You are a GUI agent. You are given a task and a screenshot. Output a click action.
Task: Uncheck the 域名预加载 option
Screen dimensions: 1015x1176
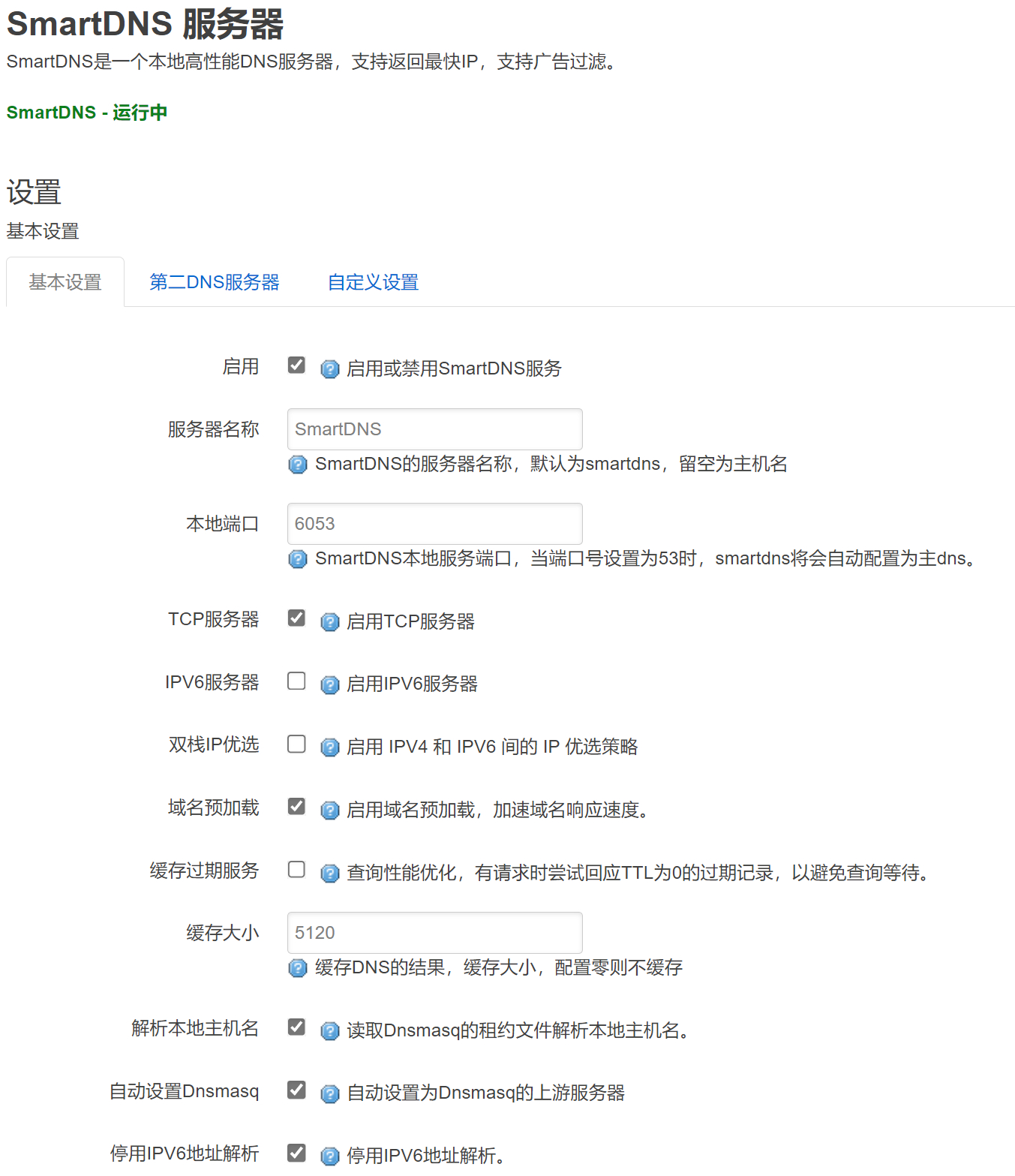297,806
